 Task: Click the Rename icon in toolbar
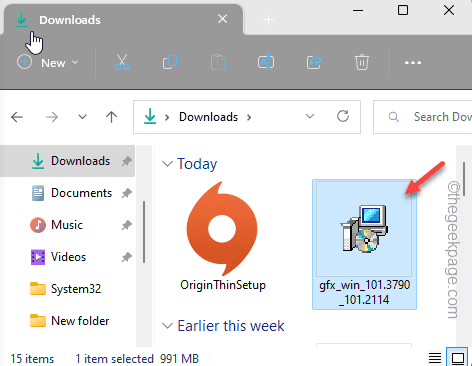tap(266, 62)
